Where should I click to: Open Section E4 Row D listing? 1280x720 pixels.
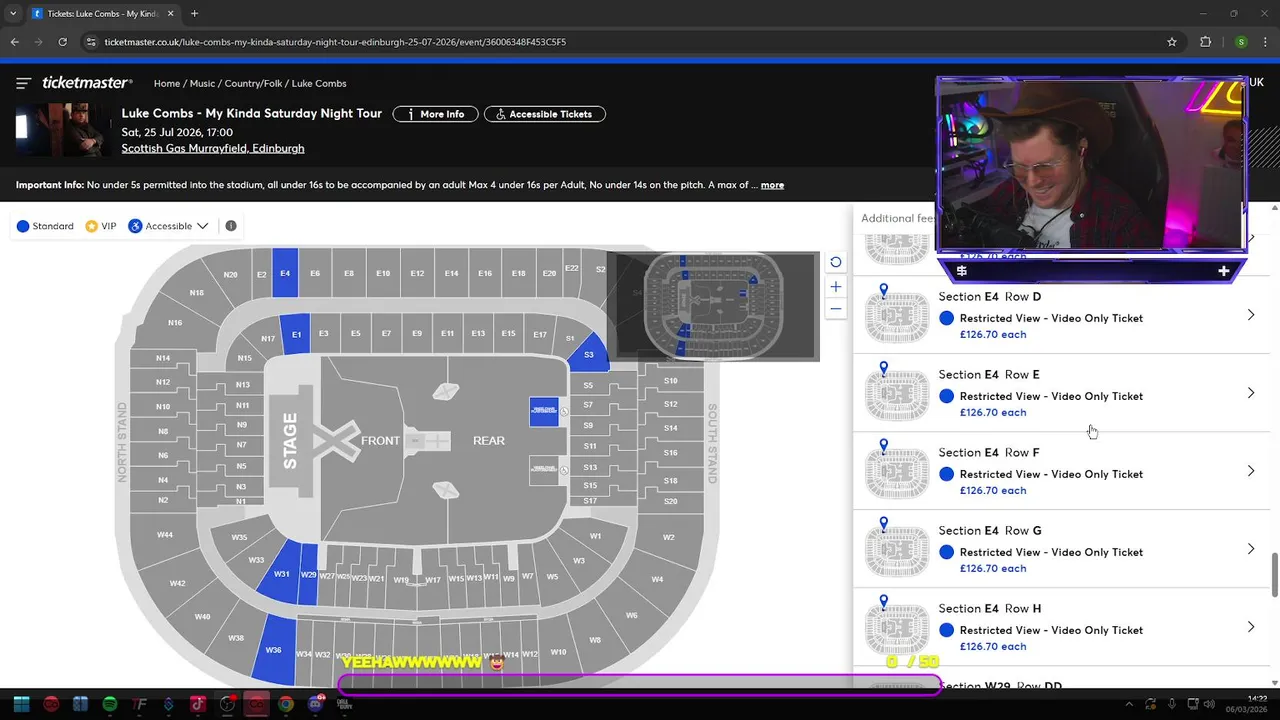1062,315
